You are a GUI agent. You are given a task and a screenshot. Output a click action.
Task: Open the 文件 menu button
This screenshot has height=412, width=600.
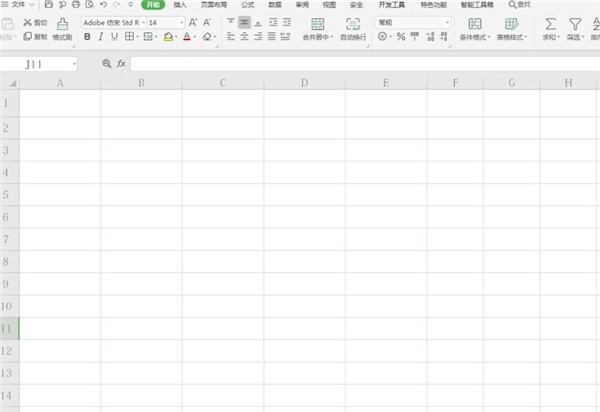coord(18,5)
